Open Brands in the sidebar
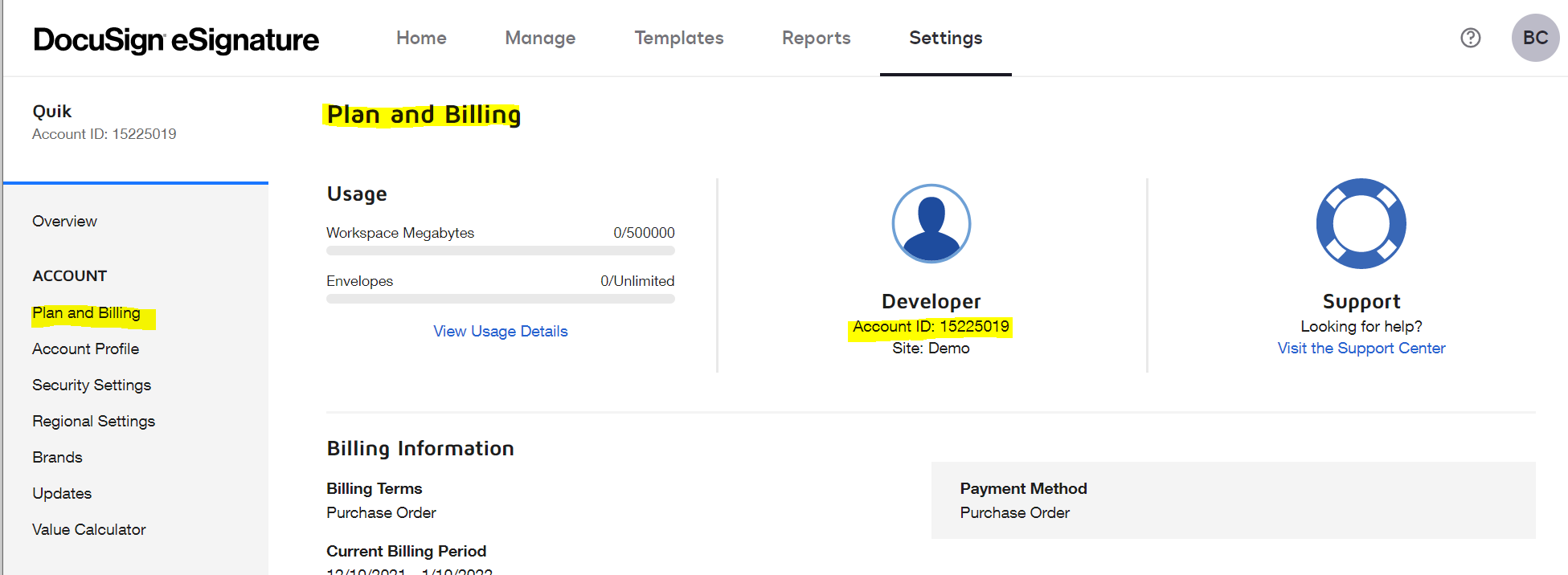 pos(57,457)
